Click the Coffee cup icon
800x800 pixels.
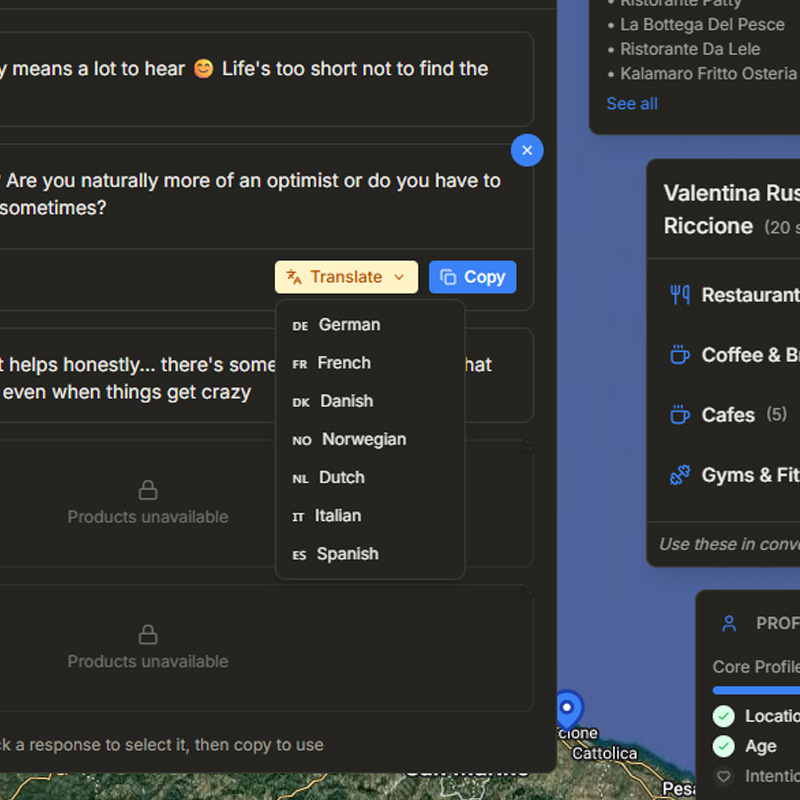pos(680,355)
